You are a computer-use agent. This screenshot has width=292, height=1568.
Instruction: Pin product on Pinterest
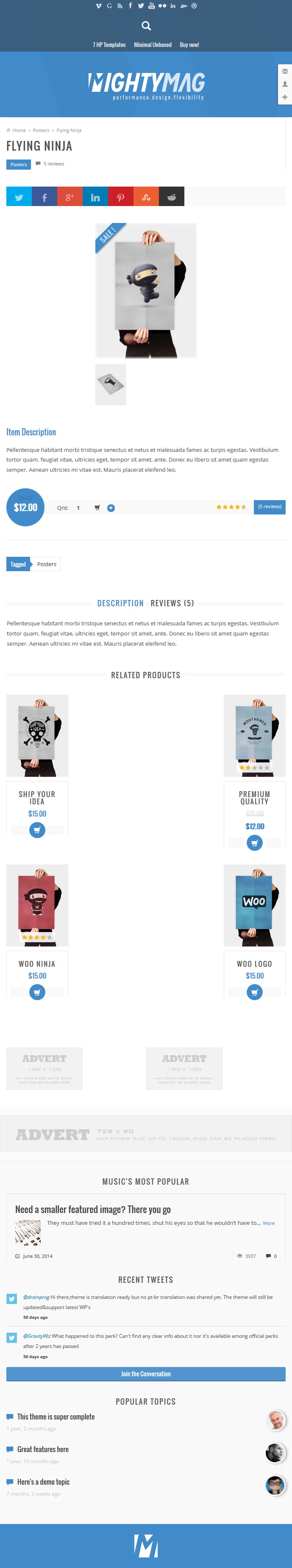[121, 197]
